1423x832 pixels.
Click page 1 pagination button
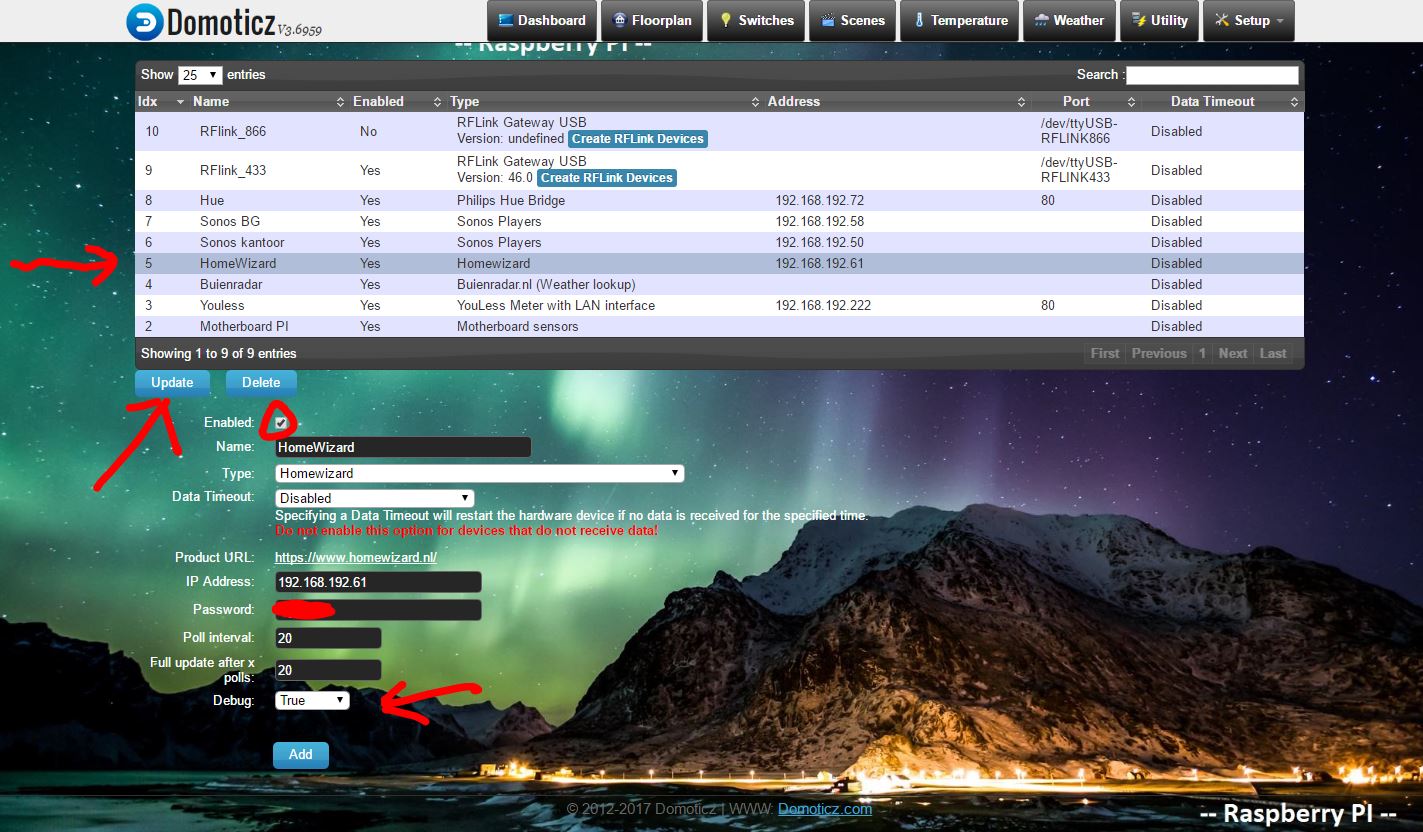pos(1202,353)
